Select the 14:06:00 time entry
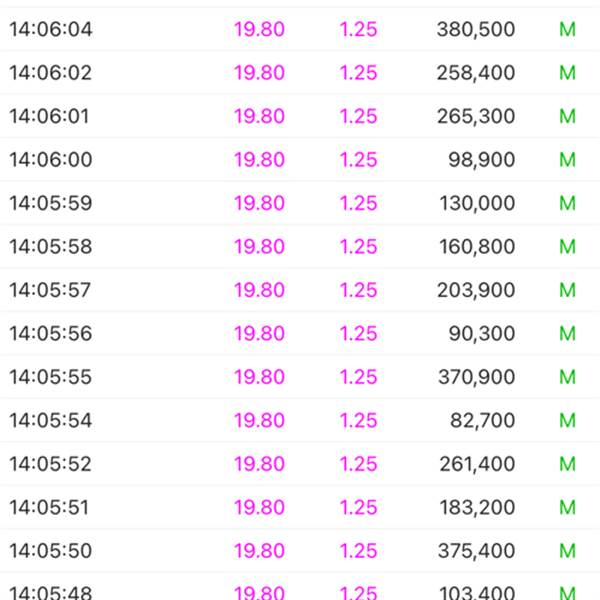600x600 pixels. click(x=51, y=160)
